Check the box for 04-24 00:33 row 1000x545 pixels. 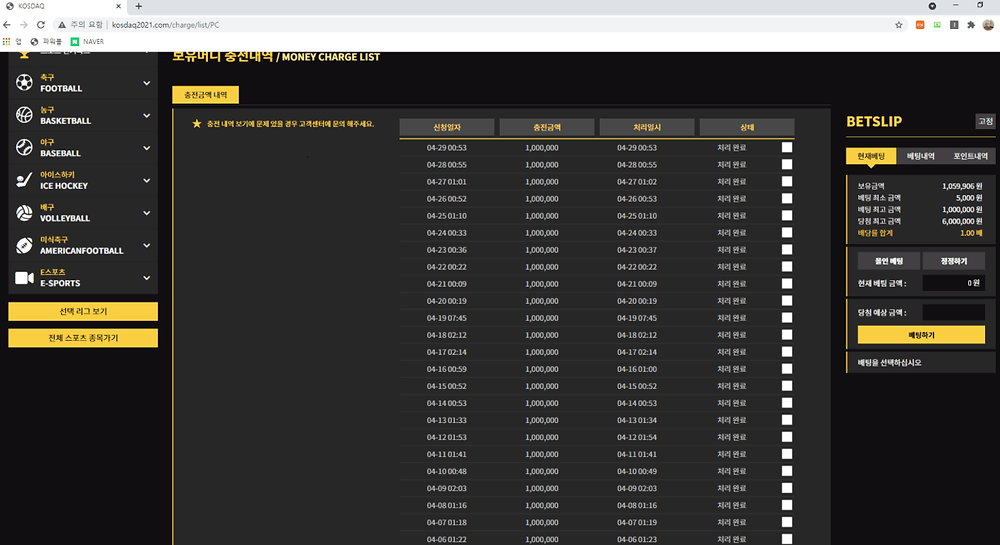pyautogui.click(x=787, y=233)
